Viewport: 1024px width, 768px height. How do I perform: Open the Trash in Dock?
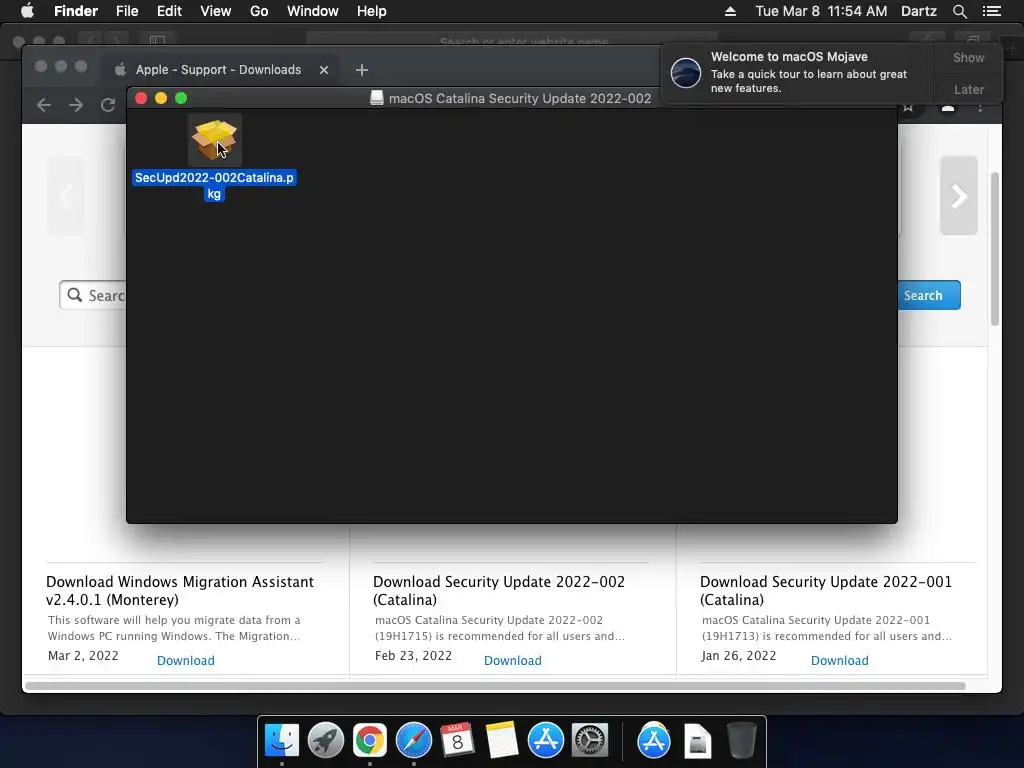point(741,740)
